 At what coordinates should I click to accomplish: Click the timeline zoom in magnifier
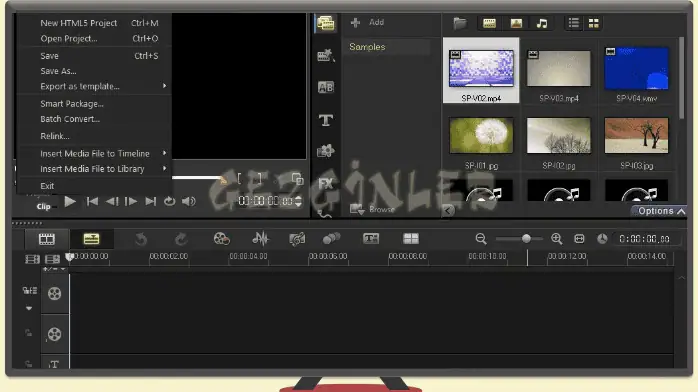point(556,239)
